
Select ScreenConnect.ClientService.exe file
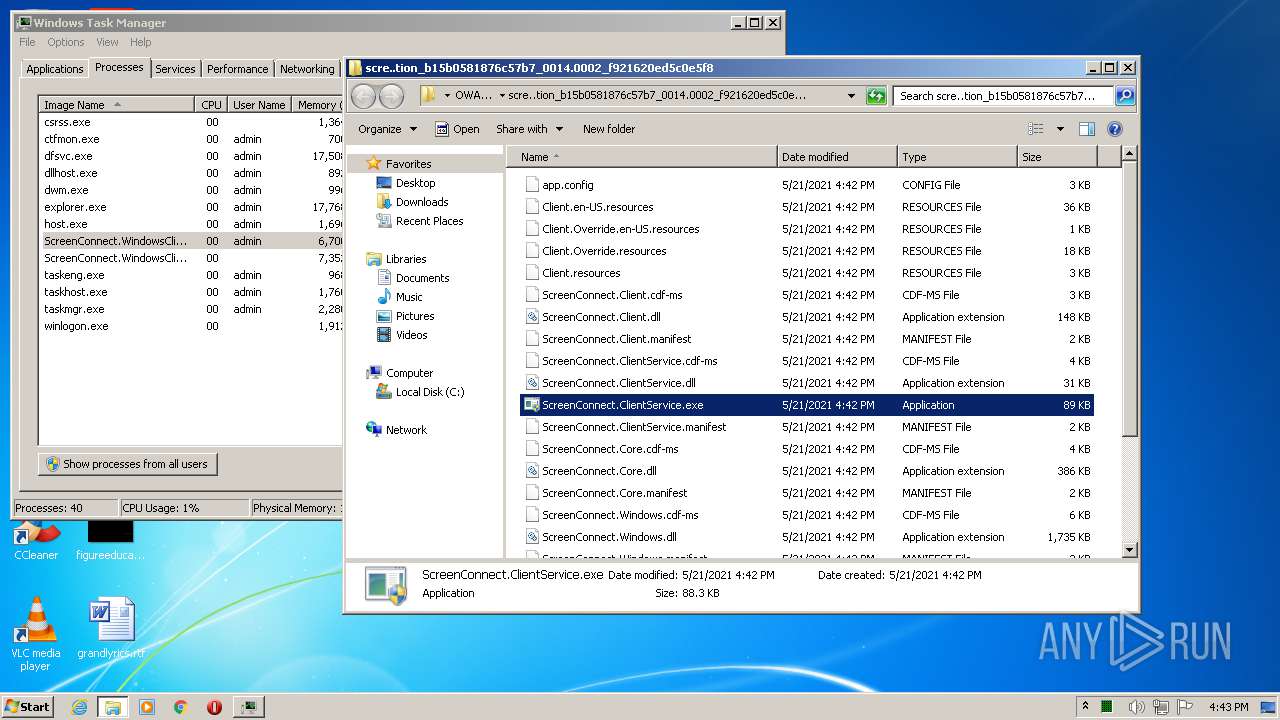pos(807,405)
